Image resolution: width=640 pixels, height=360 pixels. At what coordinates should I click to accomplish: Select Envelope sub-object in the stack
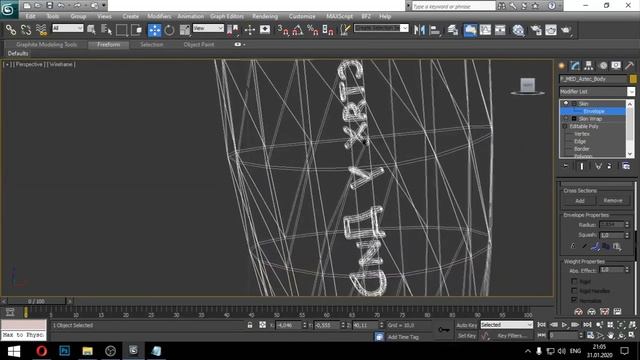point(593,111)
